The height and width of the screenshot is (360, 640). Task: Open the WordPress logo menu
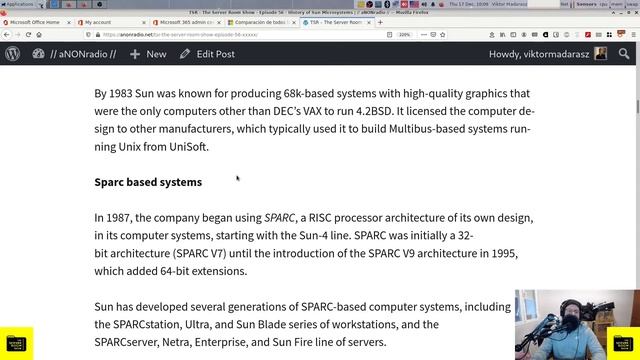[x=13, y=54]
